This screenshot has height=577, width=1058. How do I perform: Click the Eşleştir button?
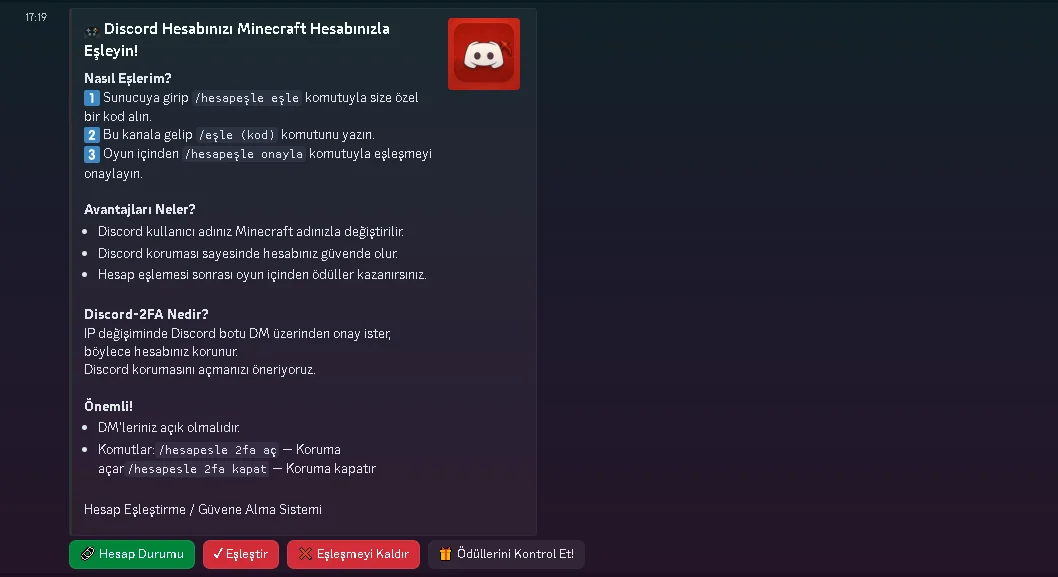pyautogui.click(x=241, y=554)
